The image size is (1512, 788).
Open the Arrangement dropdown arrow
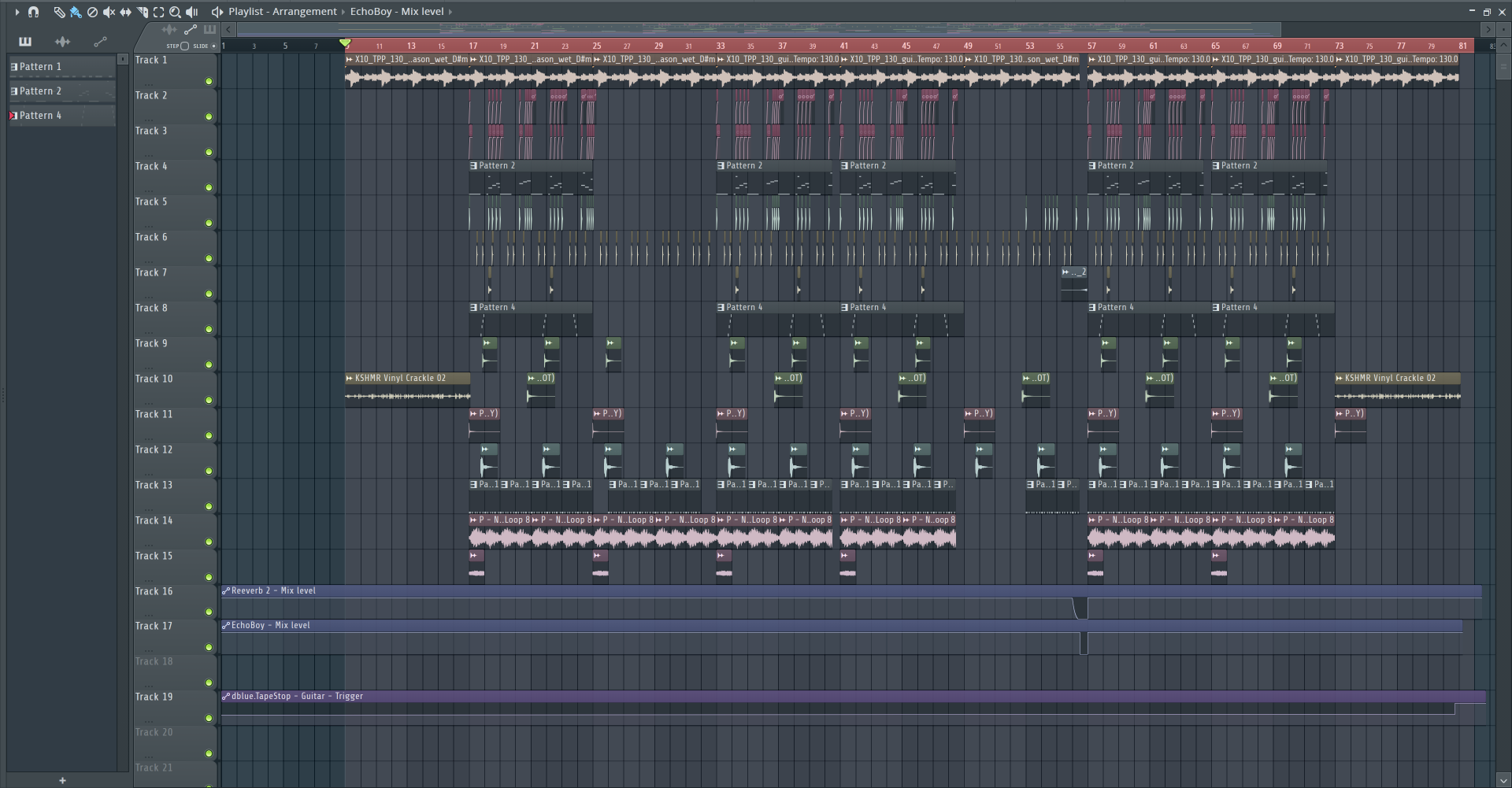(x=343, y=12)
